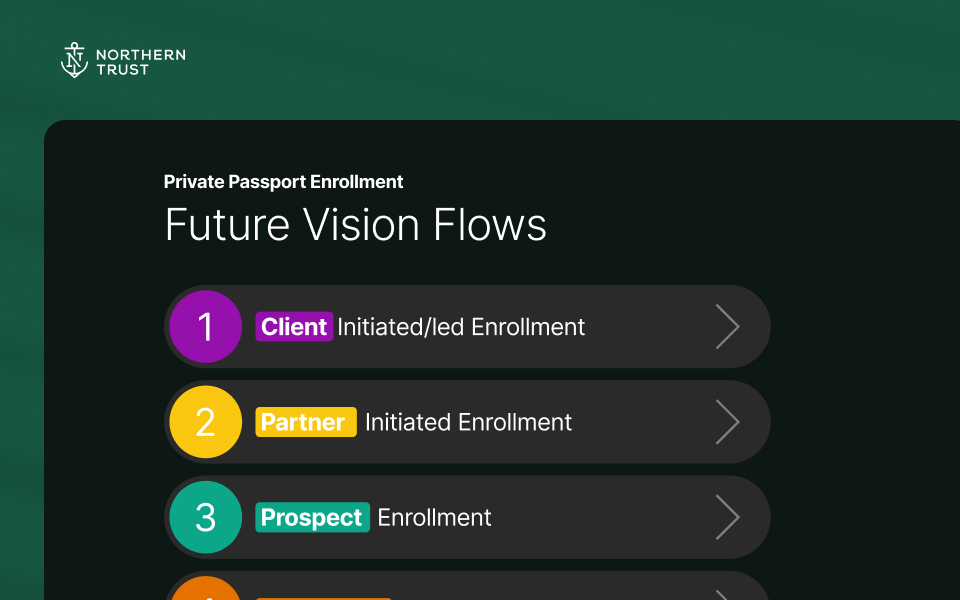Open the fourth flow row's chevron arrow
Viewport: 960px width, 600px height.
pyautogui.click(x=727, y=595)
